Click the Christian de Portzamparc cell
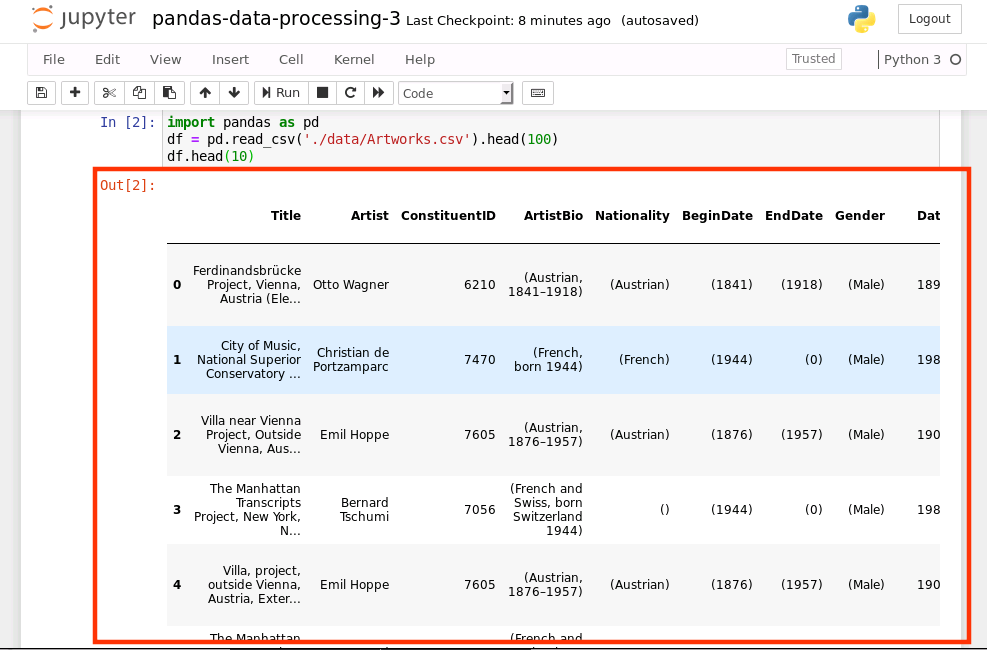This screenshot has width=987, height=650. [x=351, y=360]
